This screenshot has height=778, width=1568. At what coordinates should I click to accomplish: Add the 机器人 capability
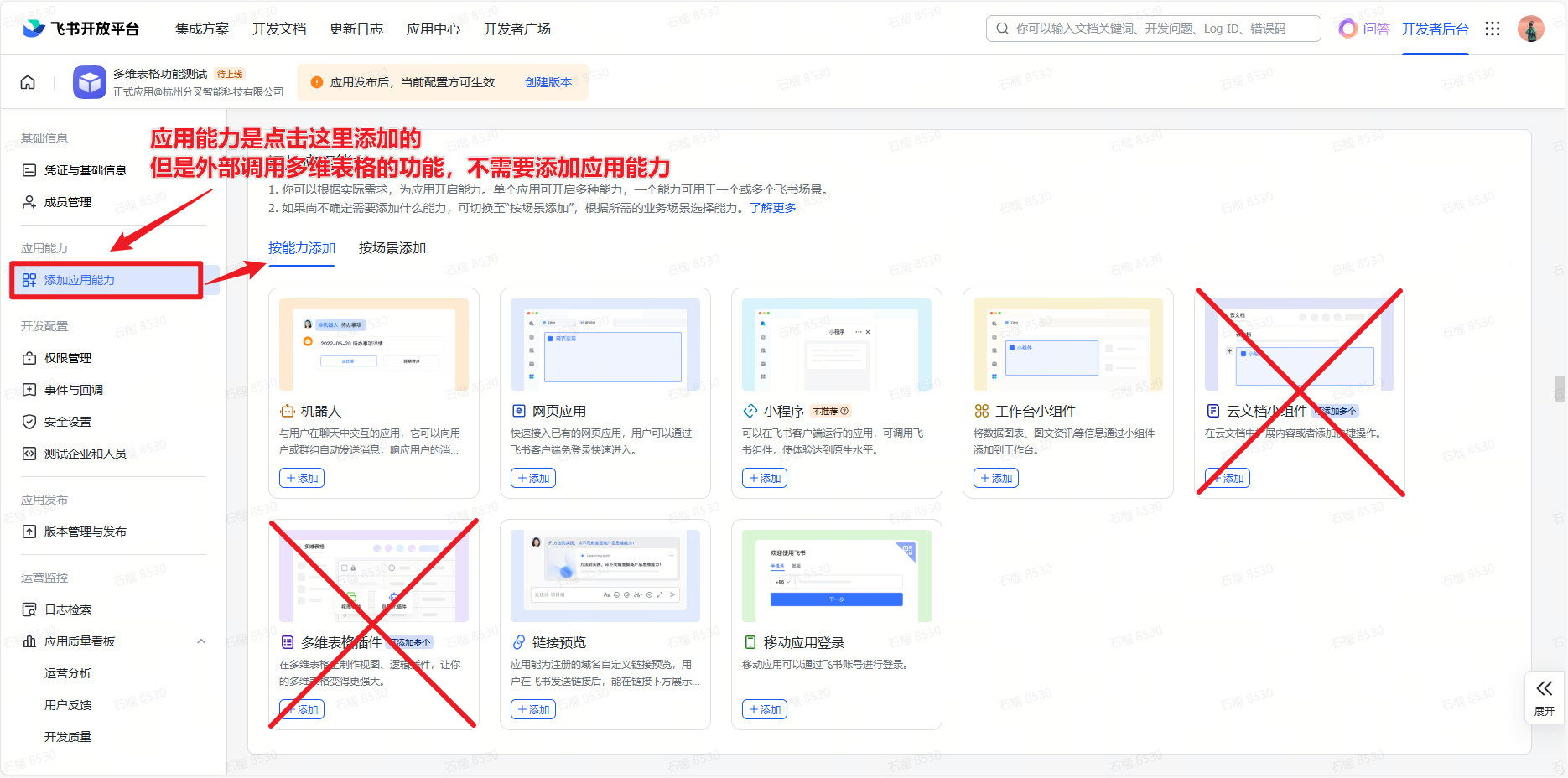pos(302,478)
